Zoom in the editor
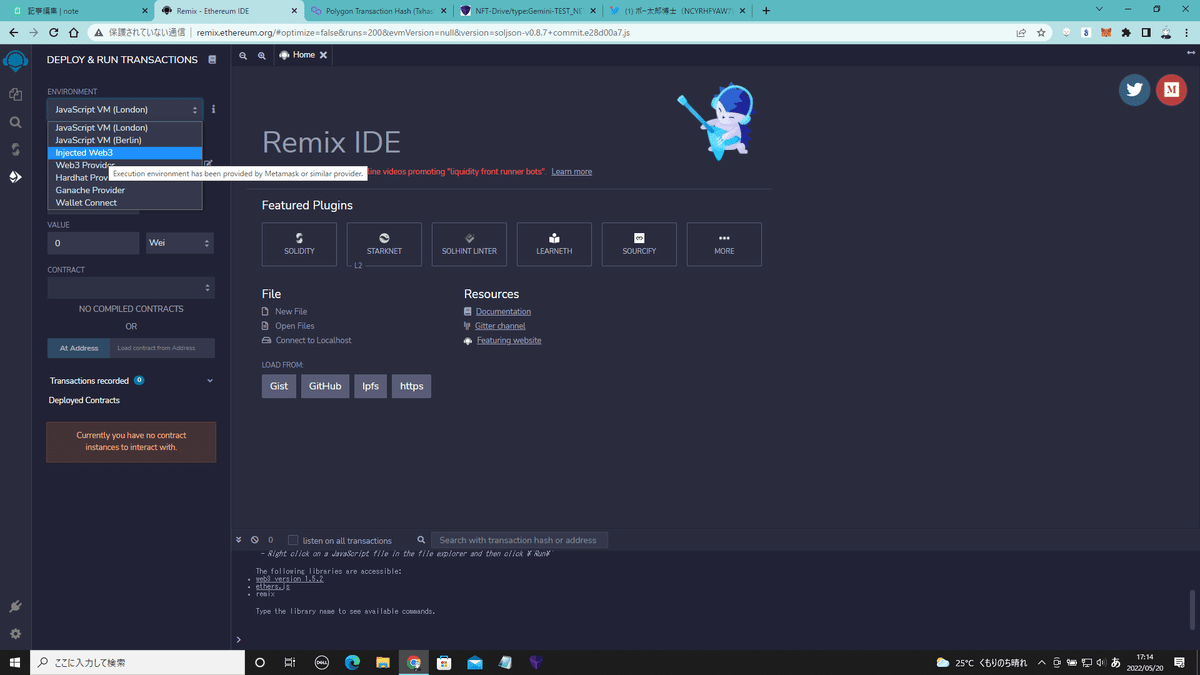The height and width of the screenshot is (675, 1200). coord(262,56)
